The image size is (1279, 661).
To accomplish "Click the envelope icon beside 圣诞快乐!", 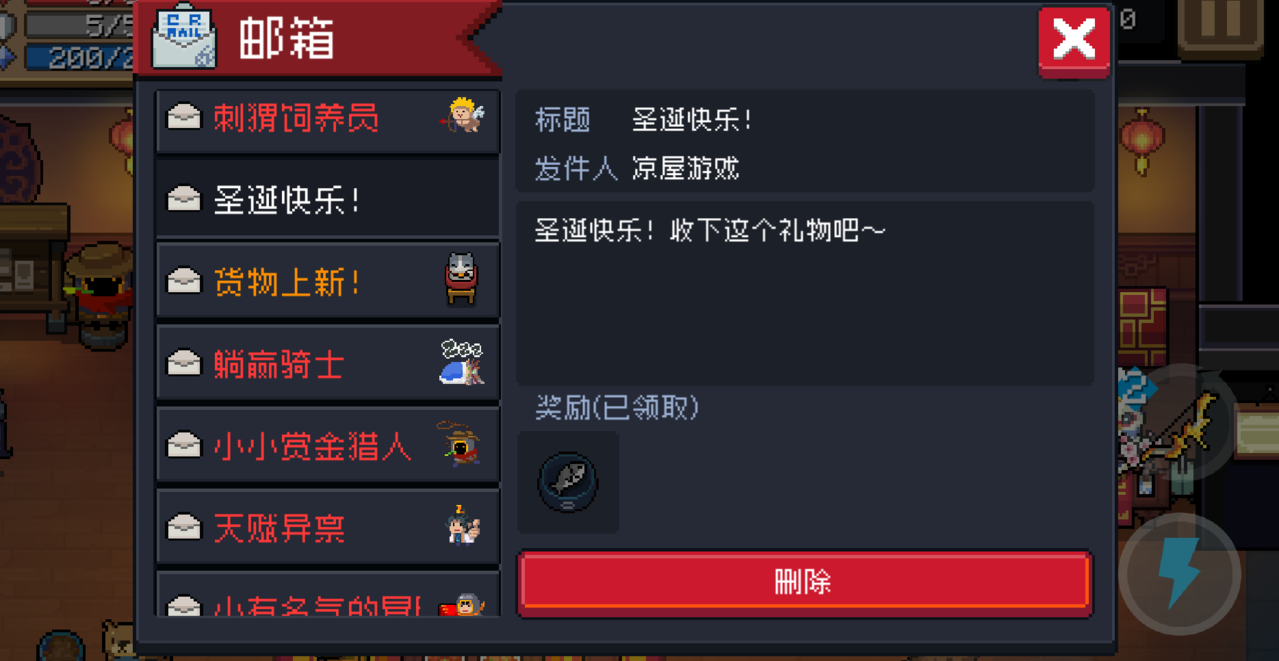I will coord(184,199).
